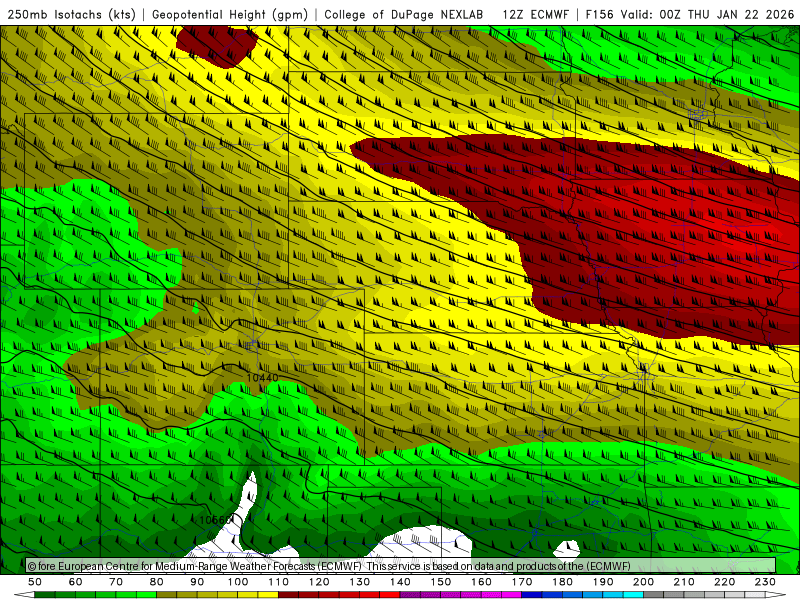
Task: Click the right arrow end of color bar
Action: coord(776,595)
